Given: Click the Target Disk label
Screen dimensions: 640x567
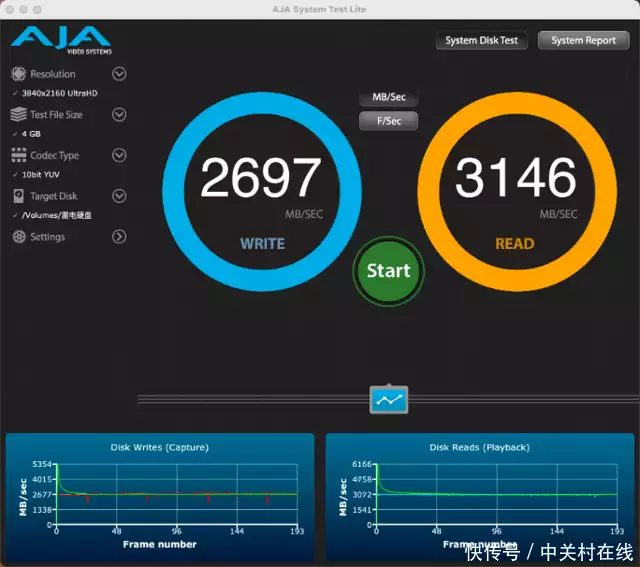Looking at the screenshot, I should [x=53, y=196].
